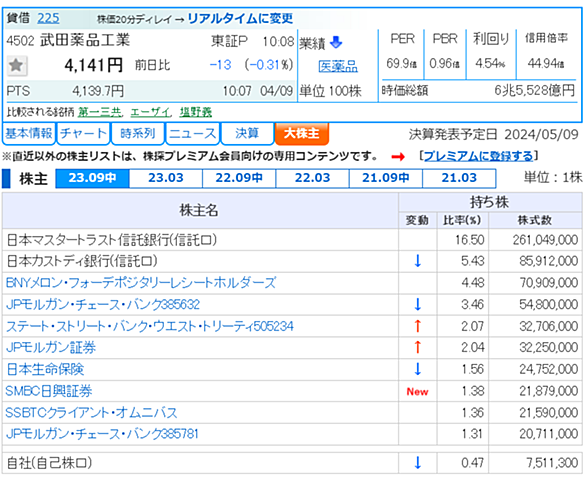Select the 21.03 period tab
586x480 pixels.
tap(459, 178)
